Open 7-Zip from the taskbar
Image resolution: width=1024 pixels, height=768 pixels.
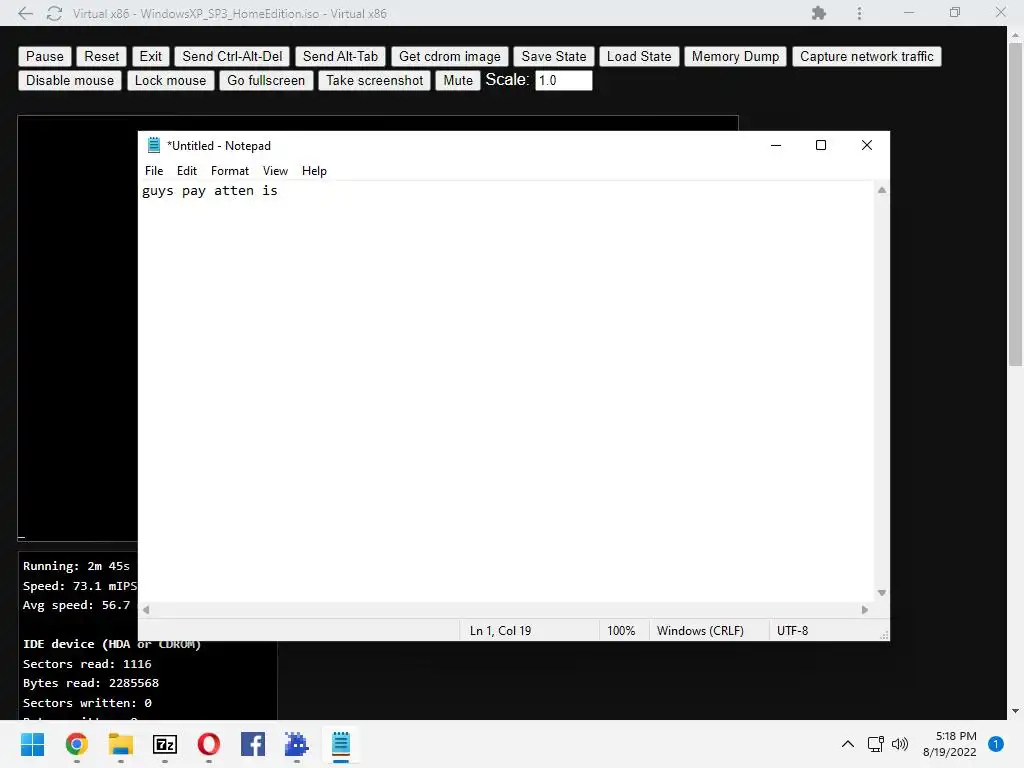click(x=165, y=744)
